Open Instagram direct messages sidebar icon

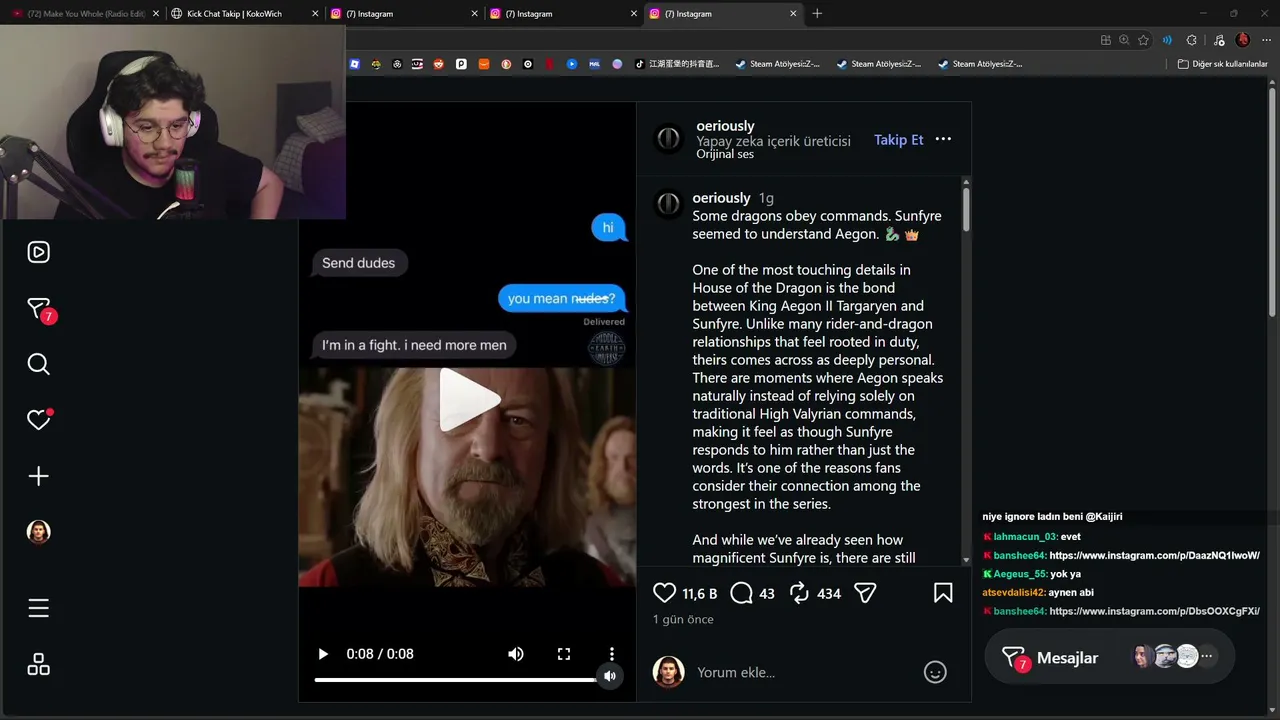click(38, 309)
